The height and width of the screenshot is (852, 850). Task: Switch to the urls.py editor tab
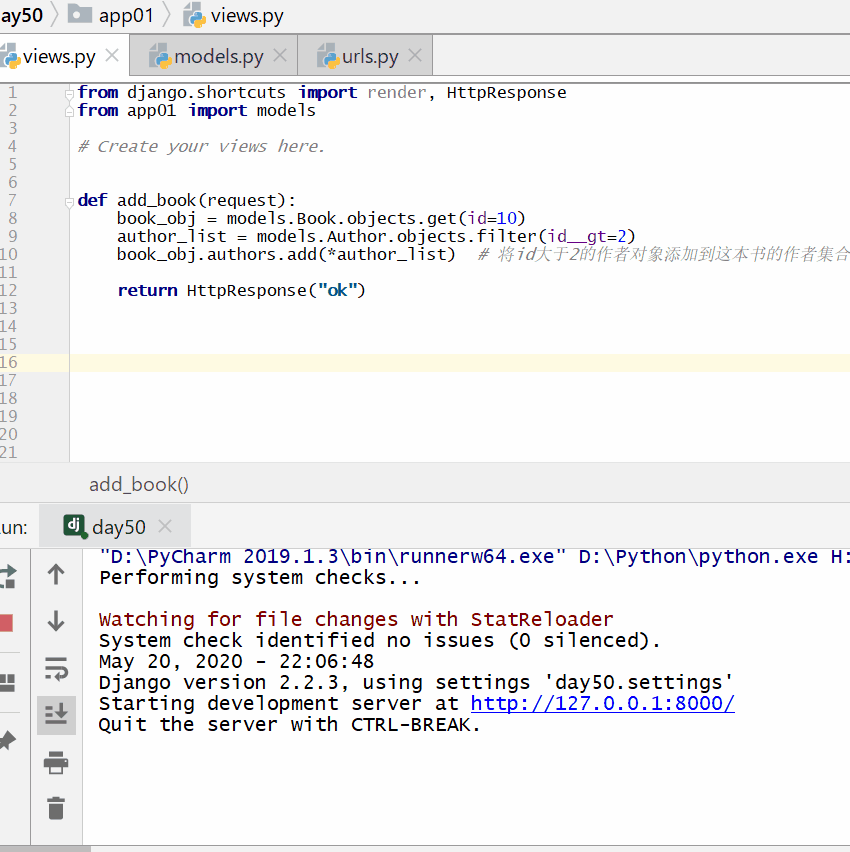coord(370,57)
